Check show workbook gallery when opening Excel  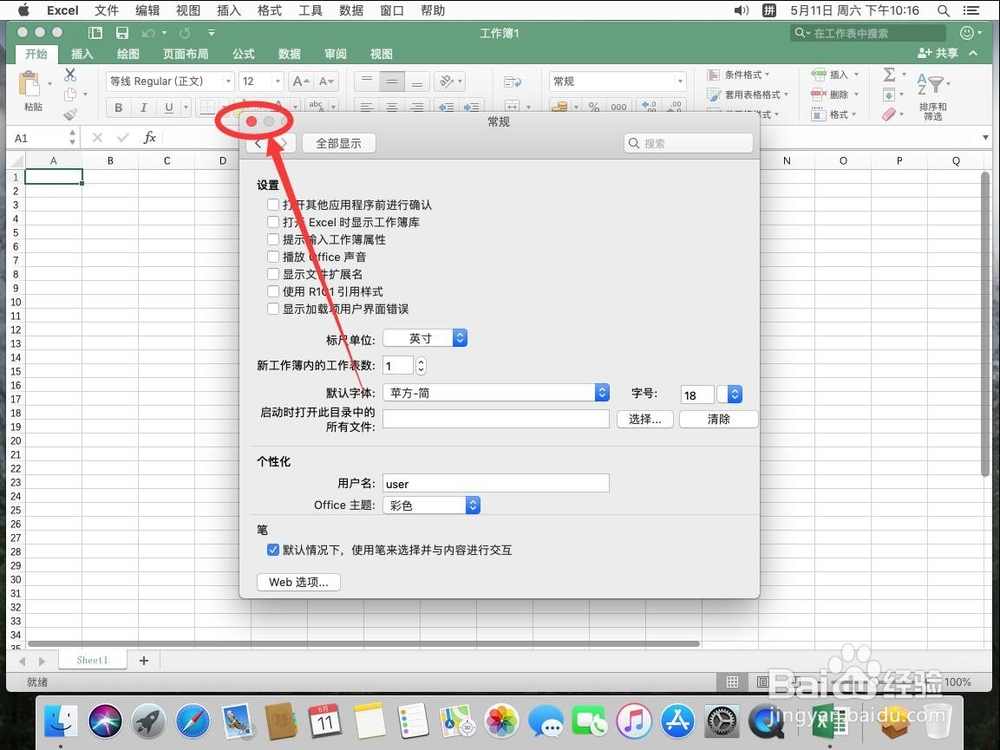pyautogui.click(x=273, y=222)
